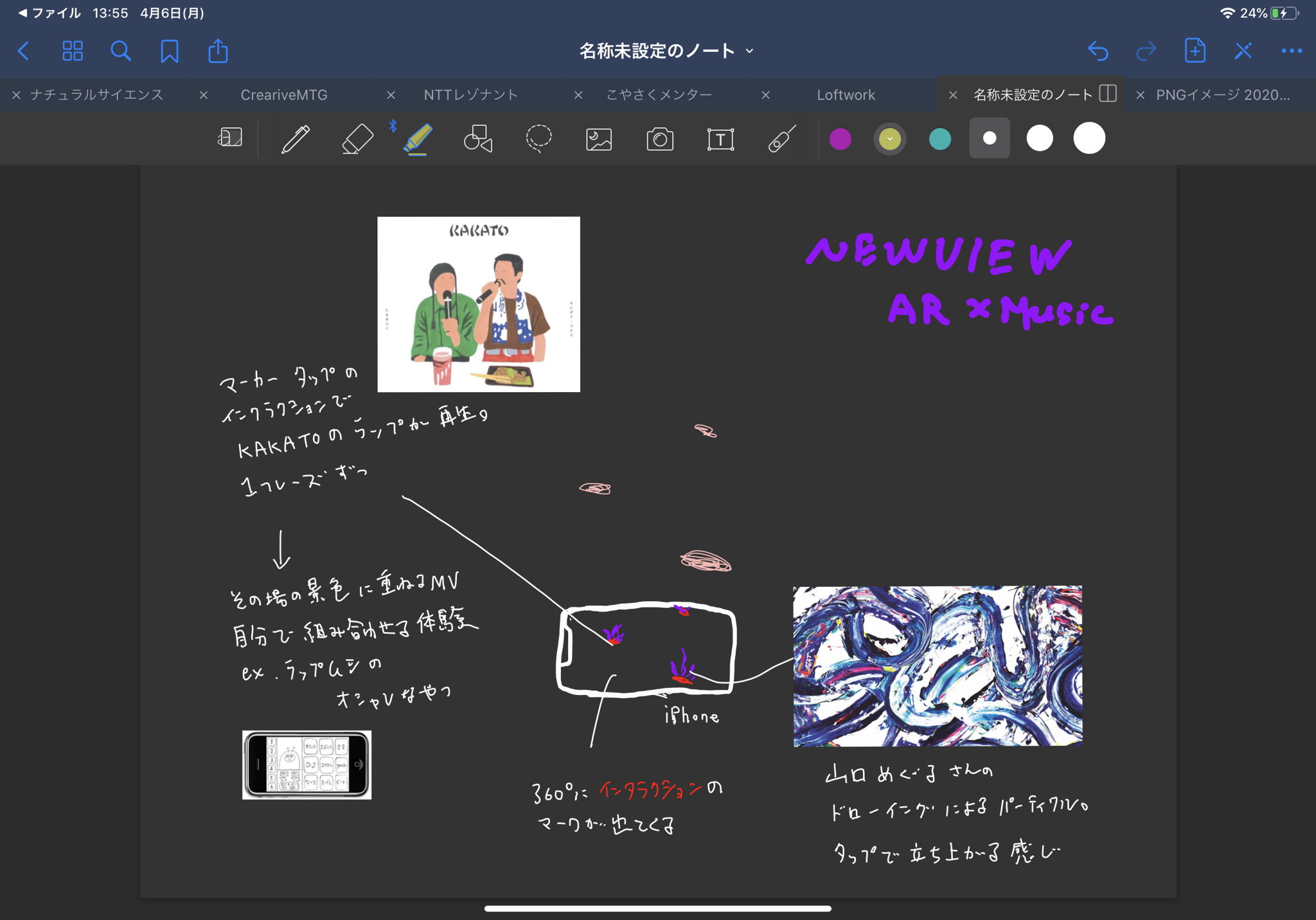
Task: Choose the purple pen color
Action: pos(840,139)
